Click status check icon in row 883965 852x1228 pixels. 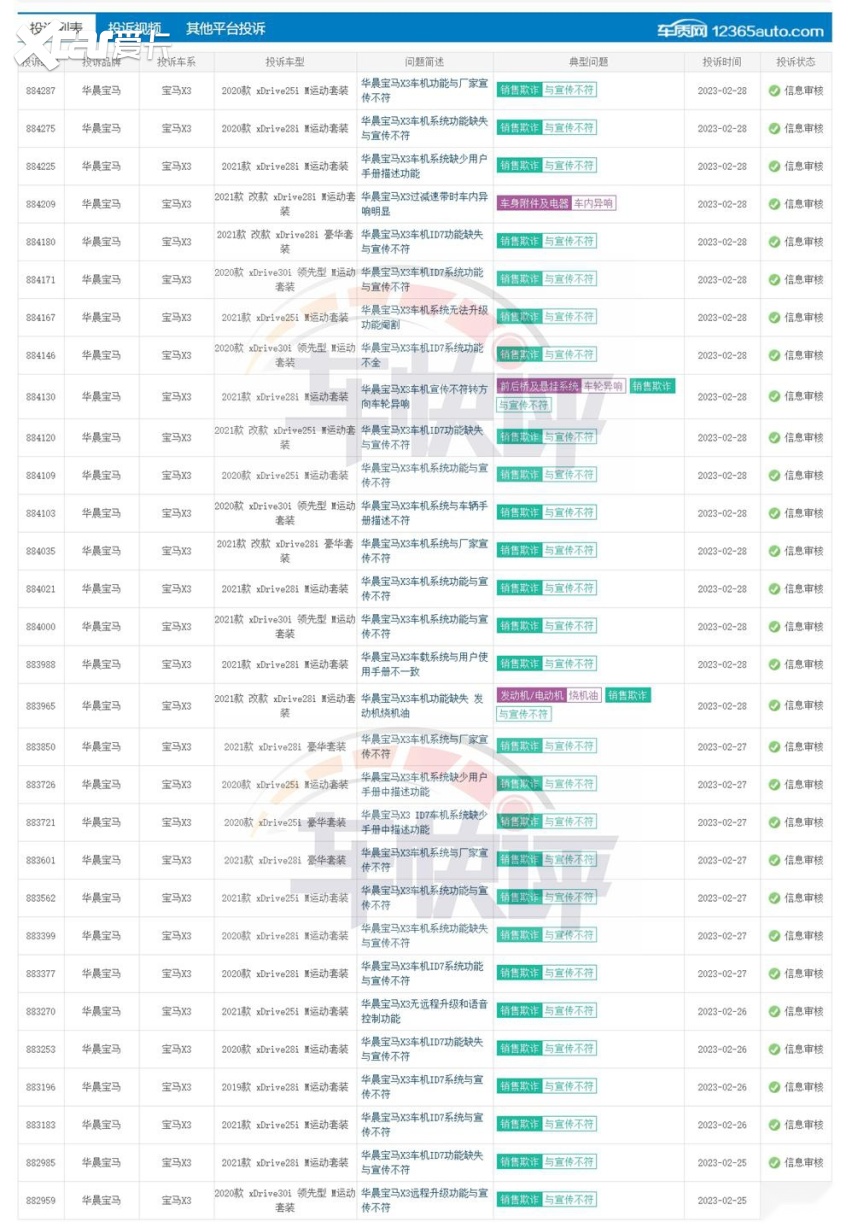click(x=774, y=706)
